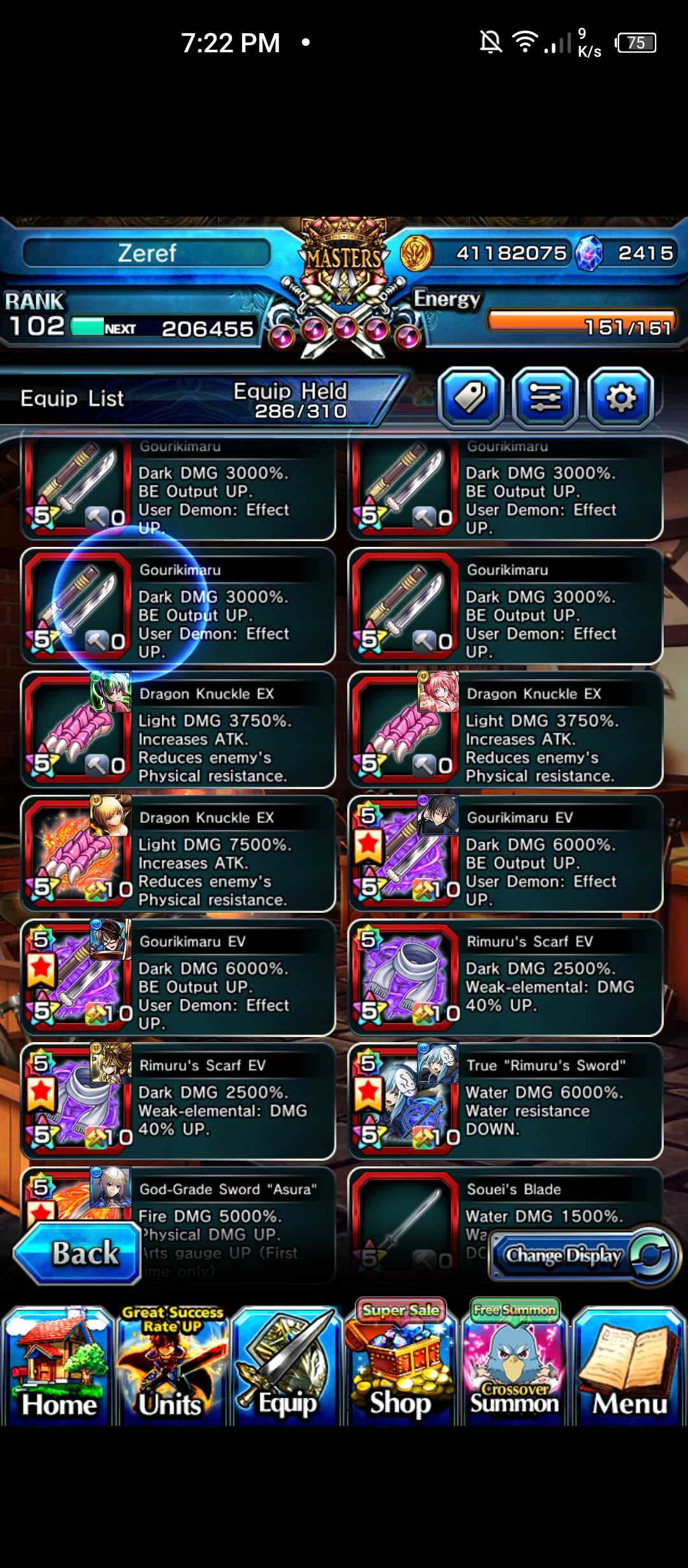
Task: Select Rimuru's Scarf EV card without unit portrait
Action: click(x=505, y=977)
